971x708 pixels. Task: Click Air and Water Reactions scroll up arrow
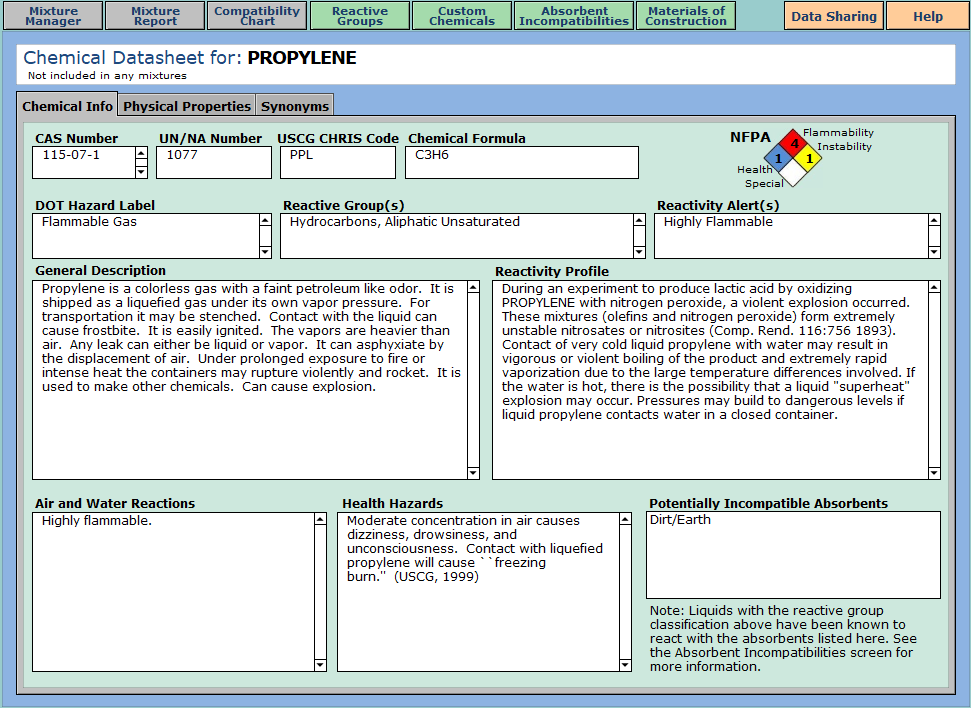tap(320, 519)
